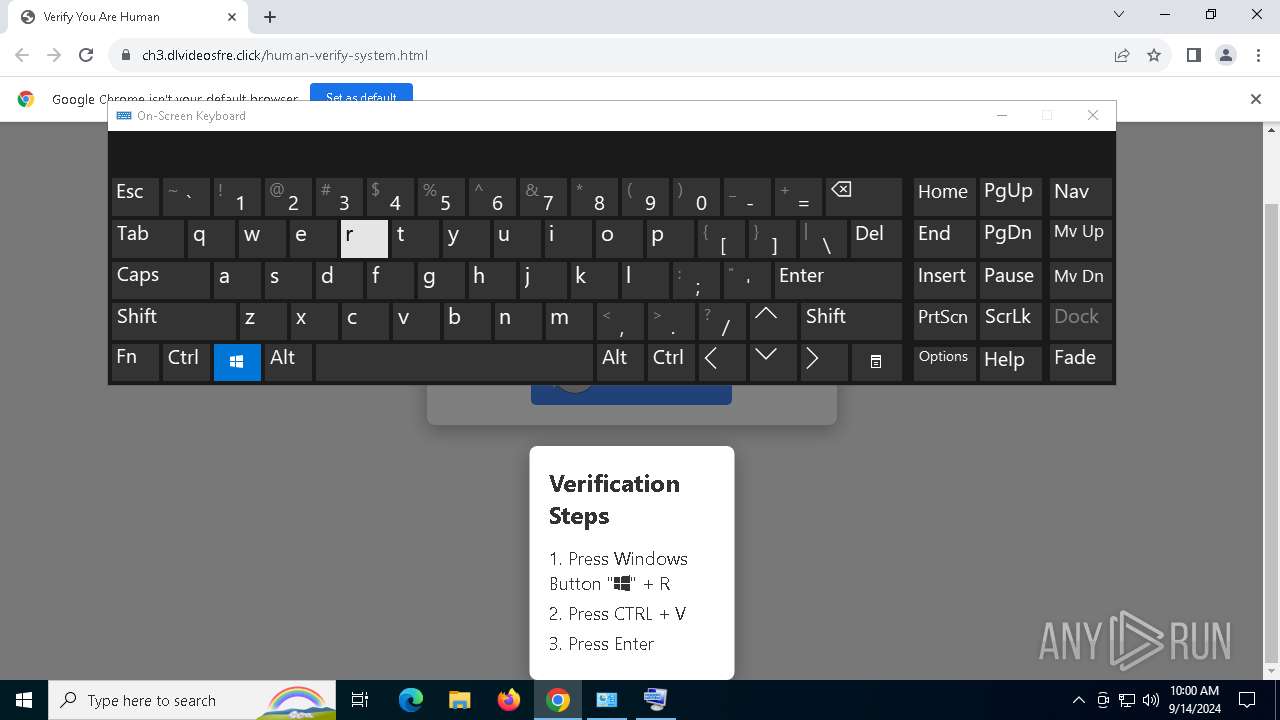Click the Del key
The image size is (1280, 720).
(876, 239)
